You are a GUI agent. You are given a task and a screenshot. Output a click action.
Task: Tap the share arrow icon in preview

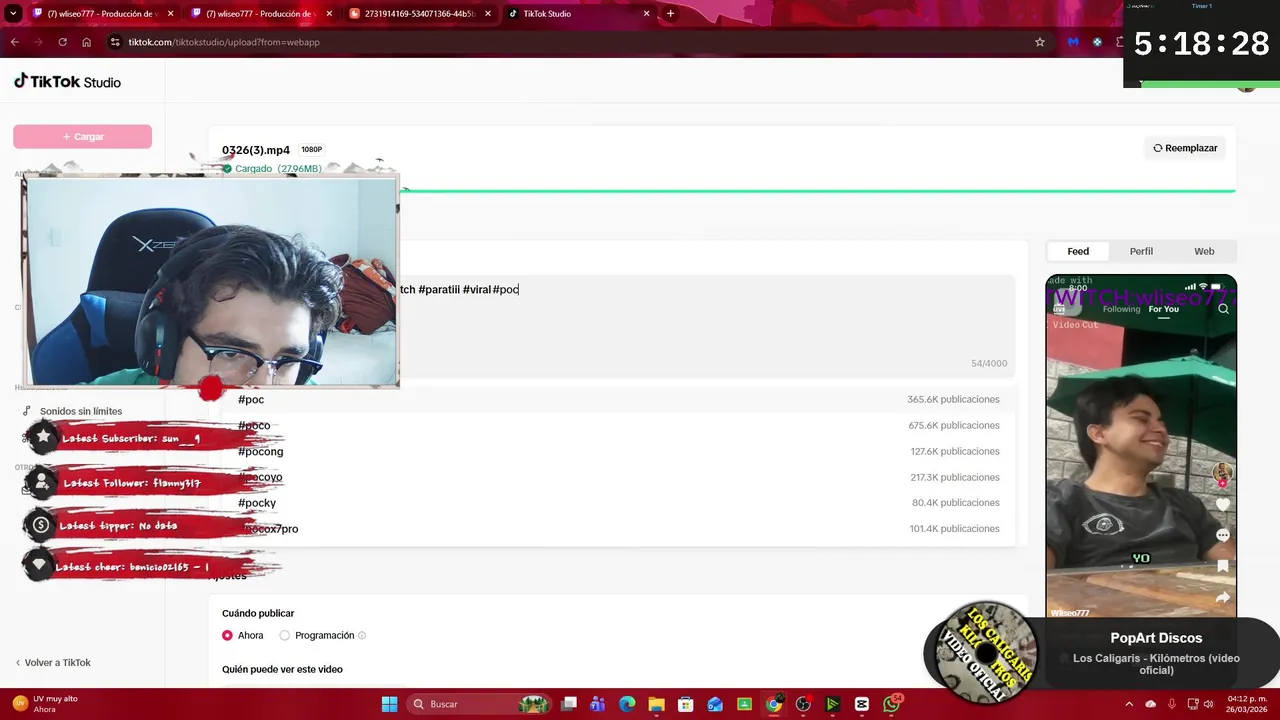tap(1222, 597)
